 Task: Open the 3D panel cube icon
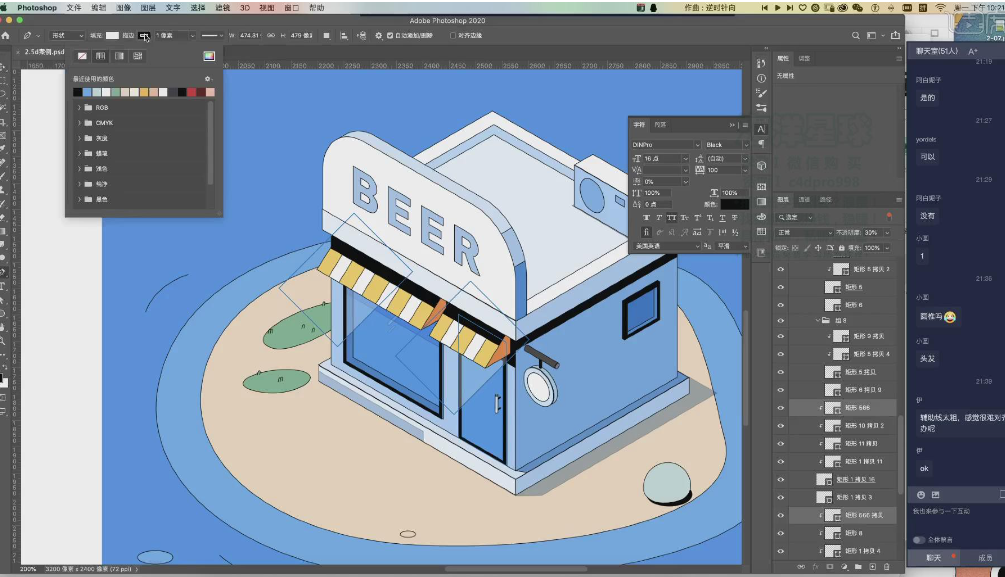point(761,166)
